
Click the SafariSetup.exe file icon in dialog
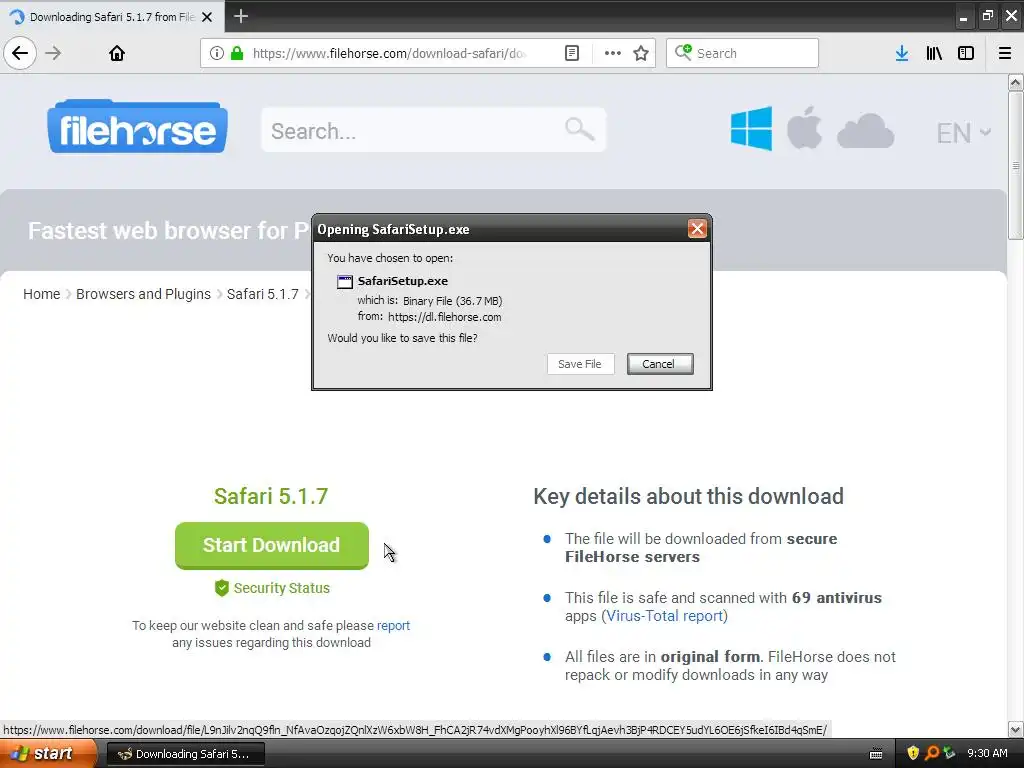(344, 281)
